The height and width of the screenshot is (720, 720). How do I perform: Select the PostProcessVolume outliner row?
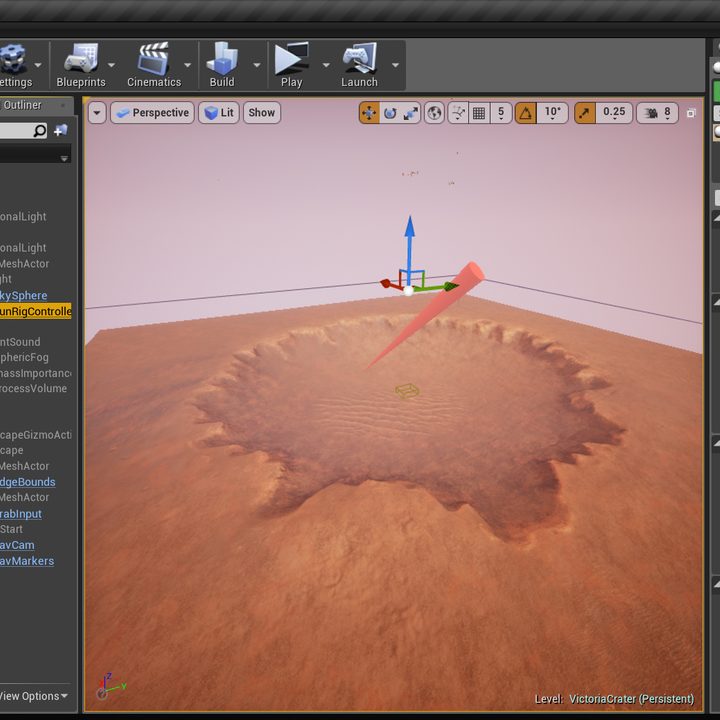tap(35, 388)
